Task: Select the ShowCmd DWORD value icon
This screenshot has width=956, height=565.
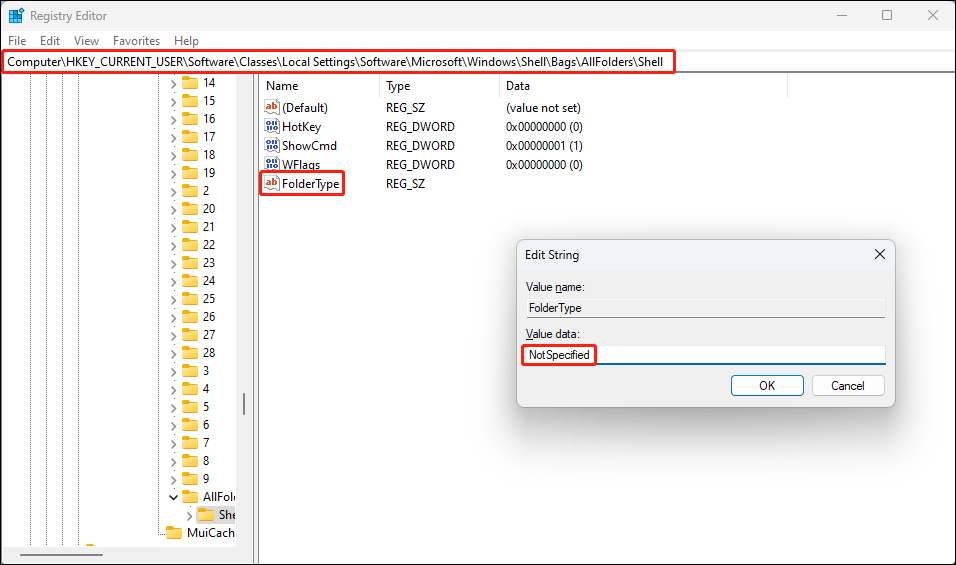Action: (271, 145)
